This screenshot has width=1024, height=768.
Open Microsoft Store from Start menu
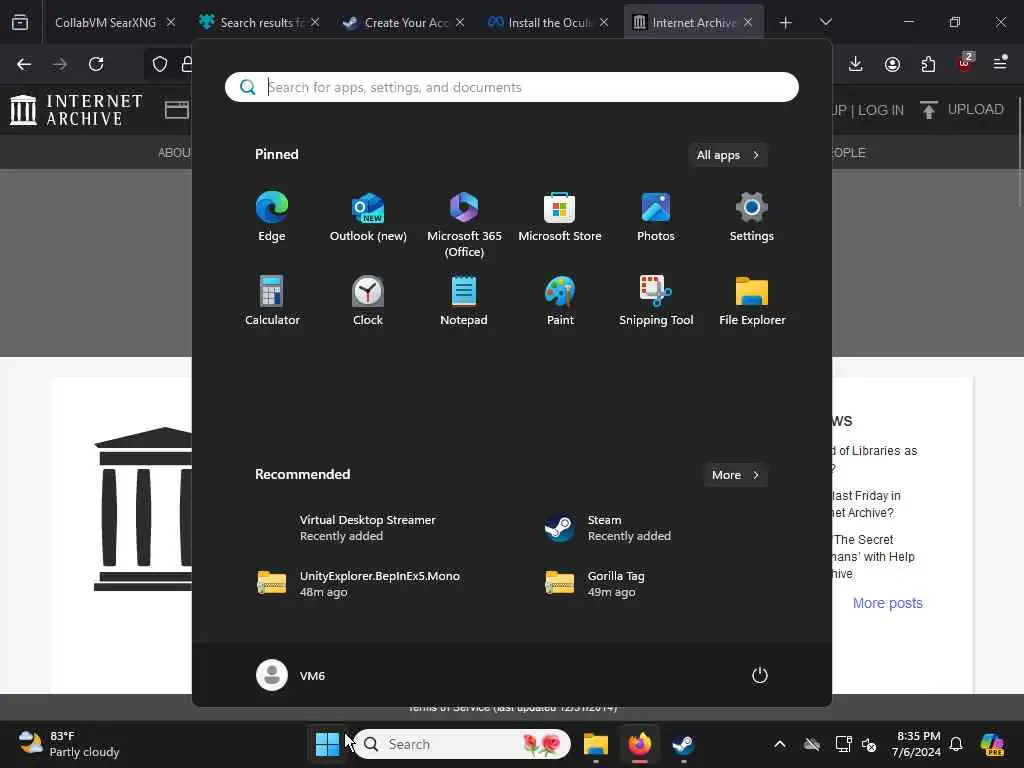pyautogui.click(x=560, y=217)
